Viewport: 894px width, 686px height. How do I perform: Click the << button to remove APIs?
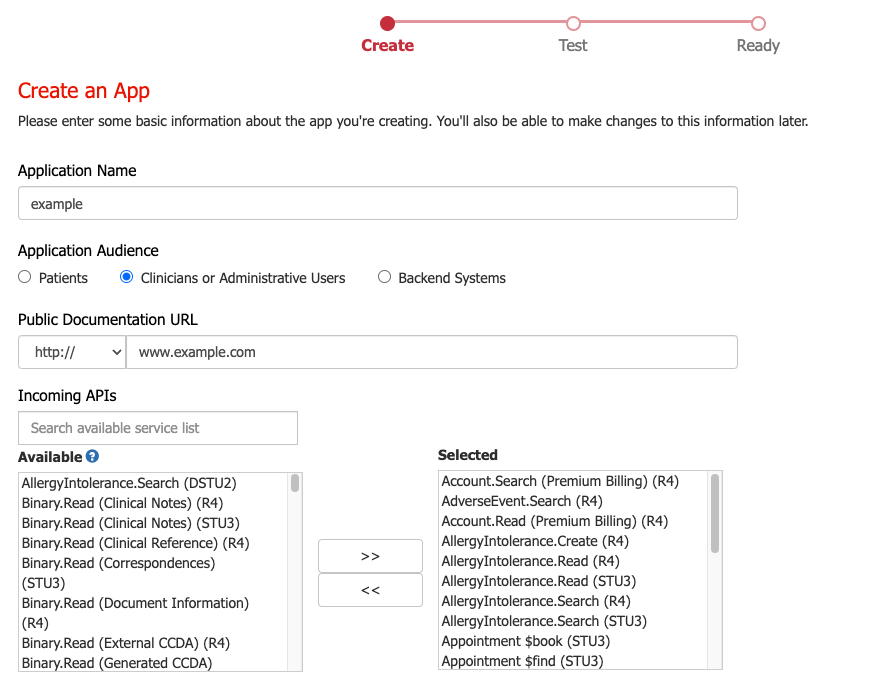[370, 590]
